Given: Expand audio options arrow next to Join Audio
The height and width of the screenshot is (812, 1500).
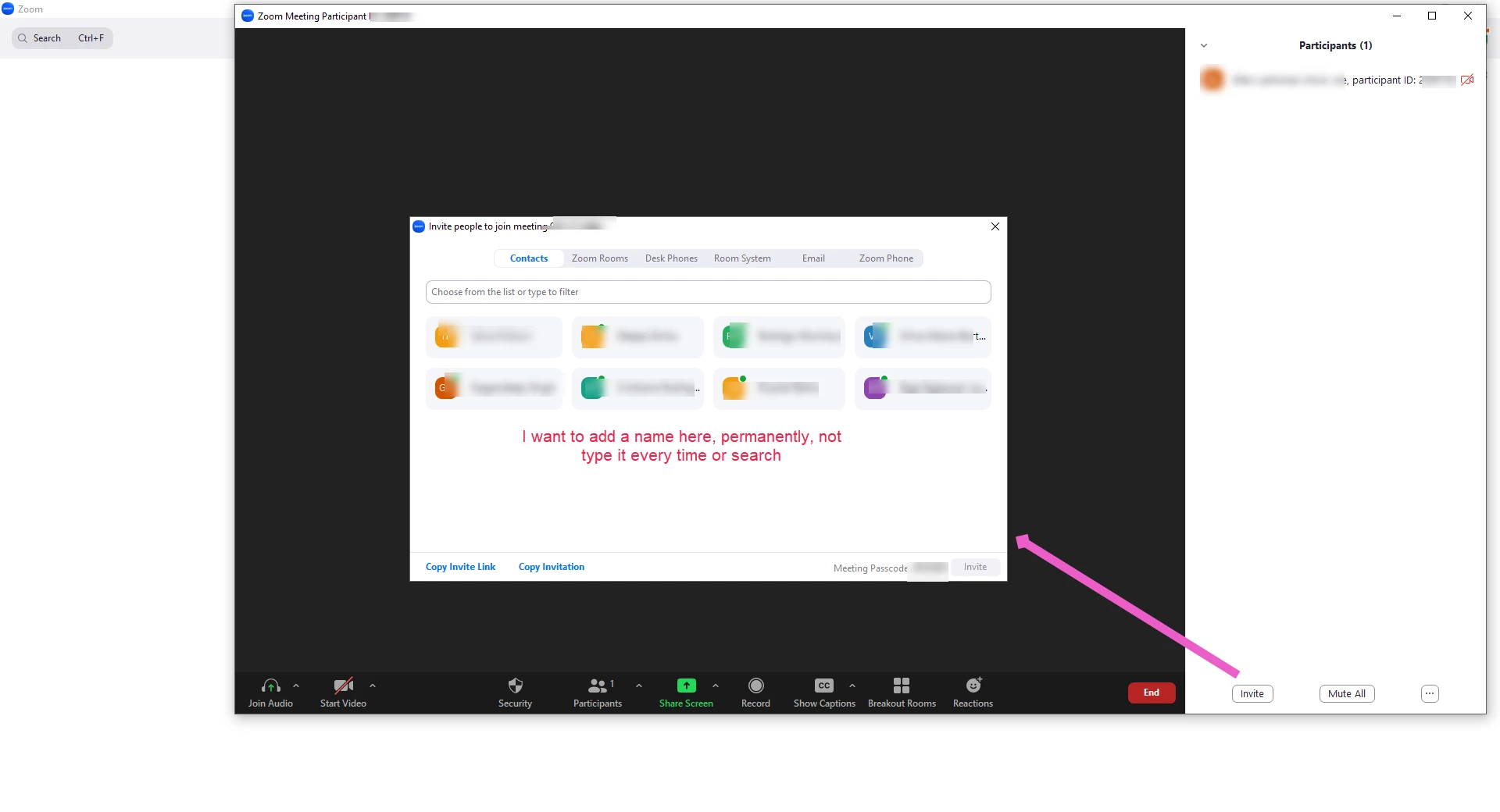Looking at the screenshot, I should (x=296, y=686).
